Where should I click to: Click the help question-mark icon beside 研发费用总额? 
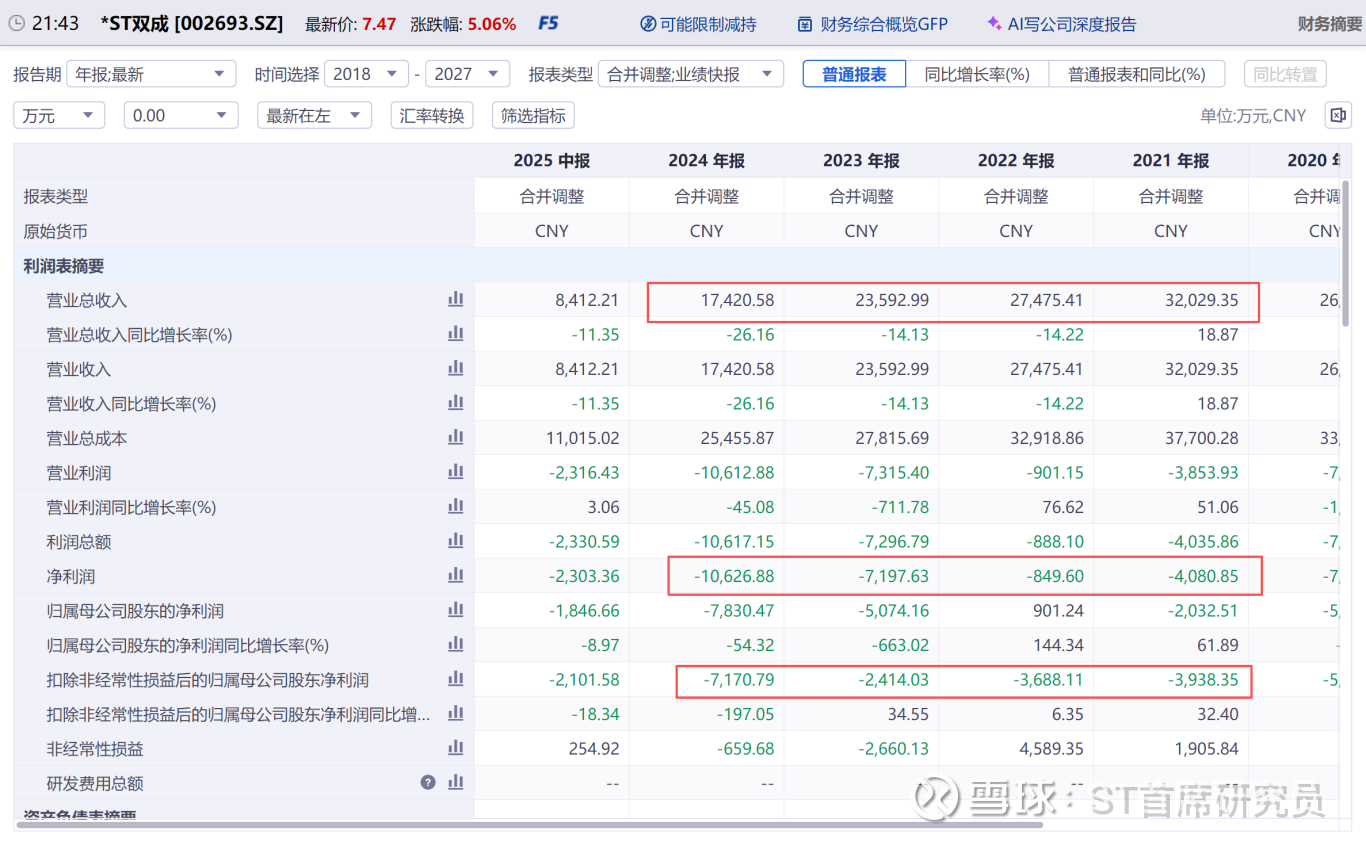tap(428, 783)
